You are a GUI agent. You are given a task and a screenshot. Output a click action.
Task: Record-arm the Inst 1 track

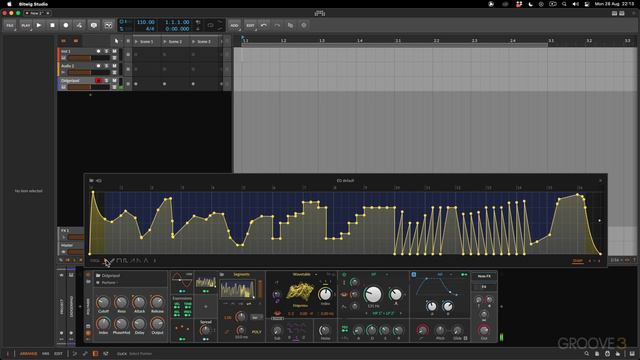point(98,51)
